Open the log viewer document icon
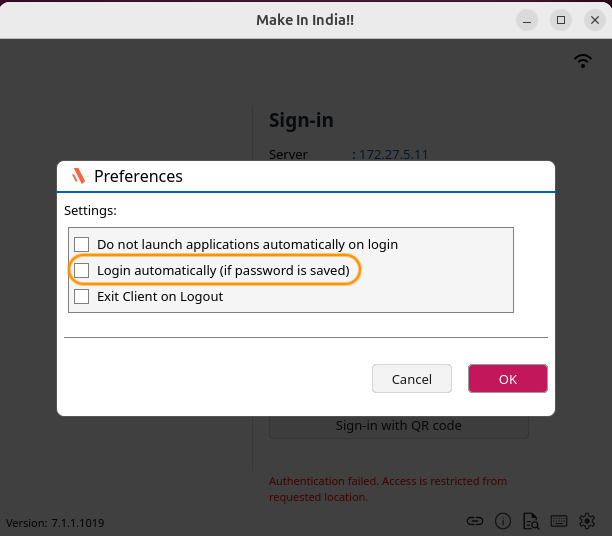 point(531,521)
